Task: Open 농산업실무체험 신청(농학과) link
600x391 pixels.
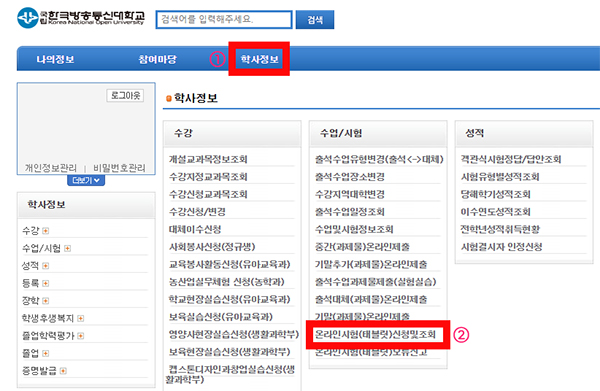Action: (227, 282)
